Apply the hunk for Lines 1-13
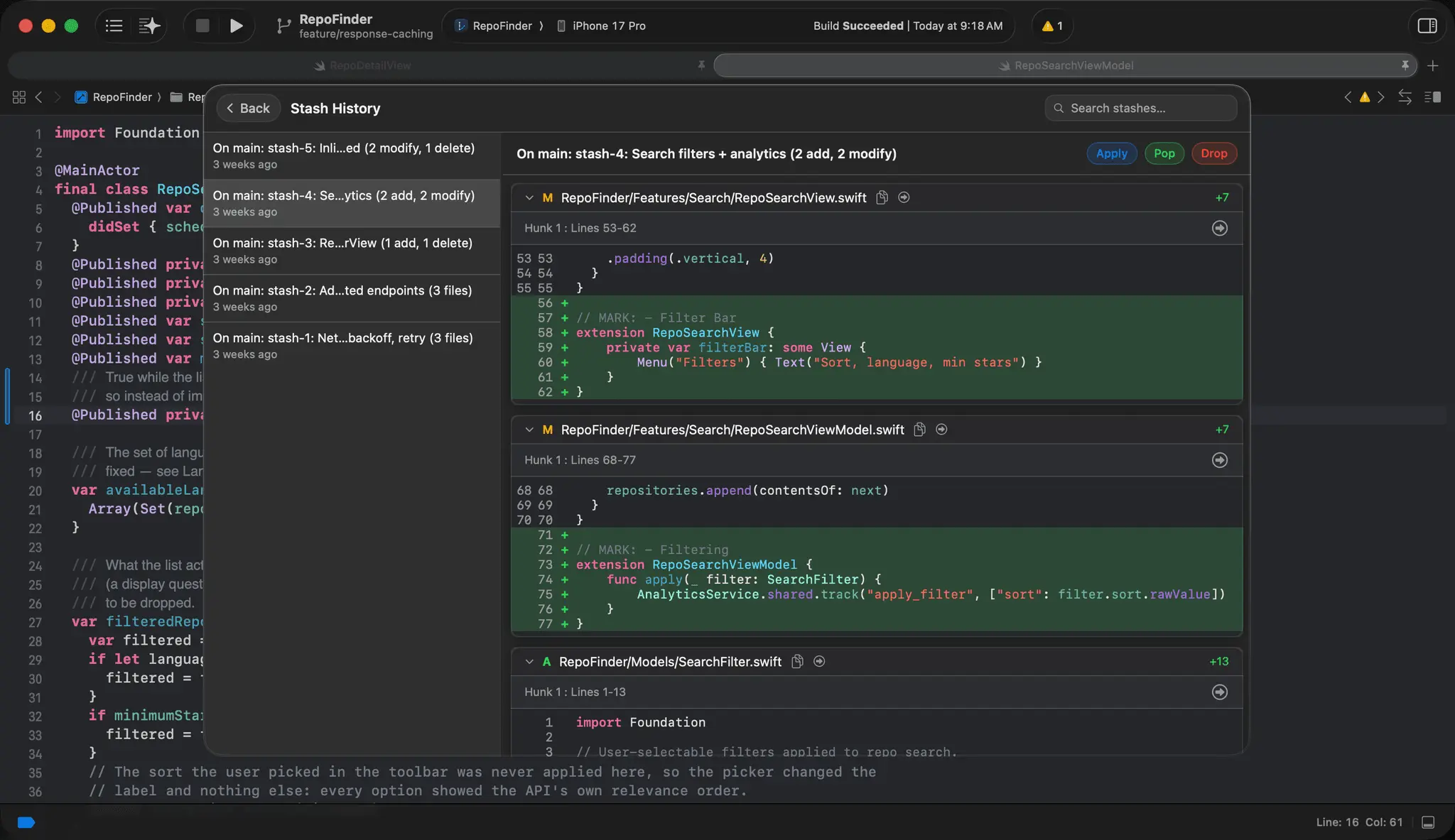Image resolution: width=1455 pixels, height=840 pixels. tap(1219, 692)
